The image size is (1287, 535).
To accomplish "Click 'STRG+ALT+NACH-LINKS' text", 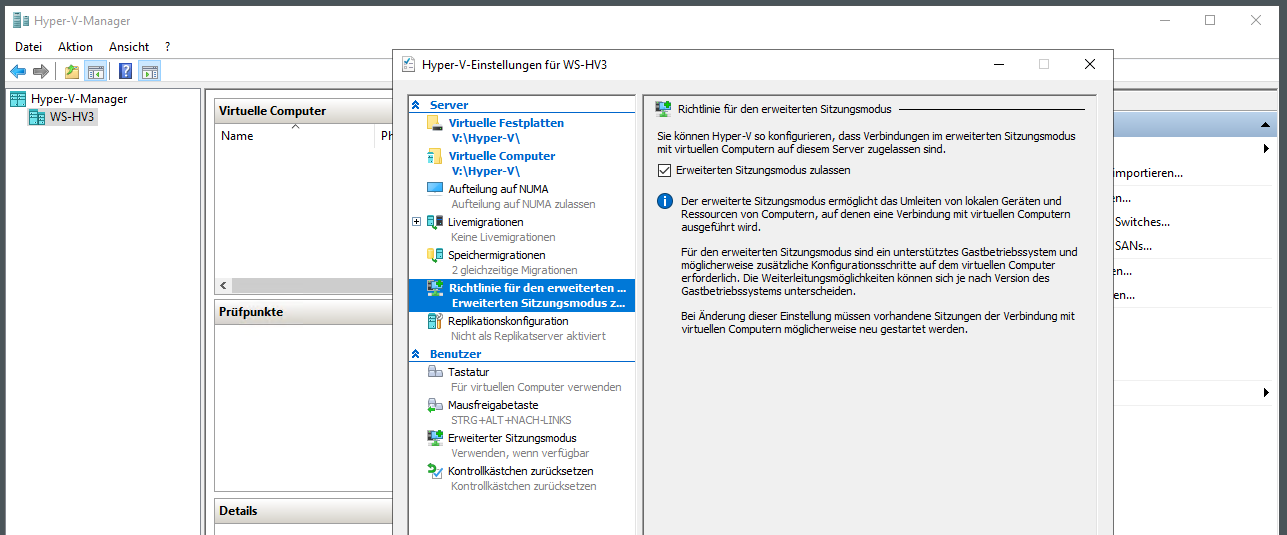I will (511, 420).
